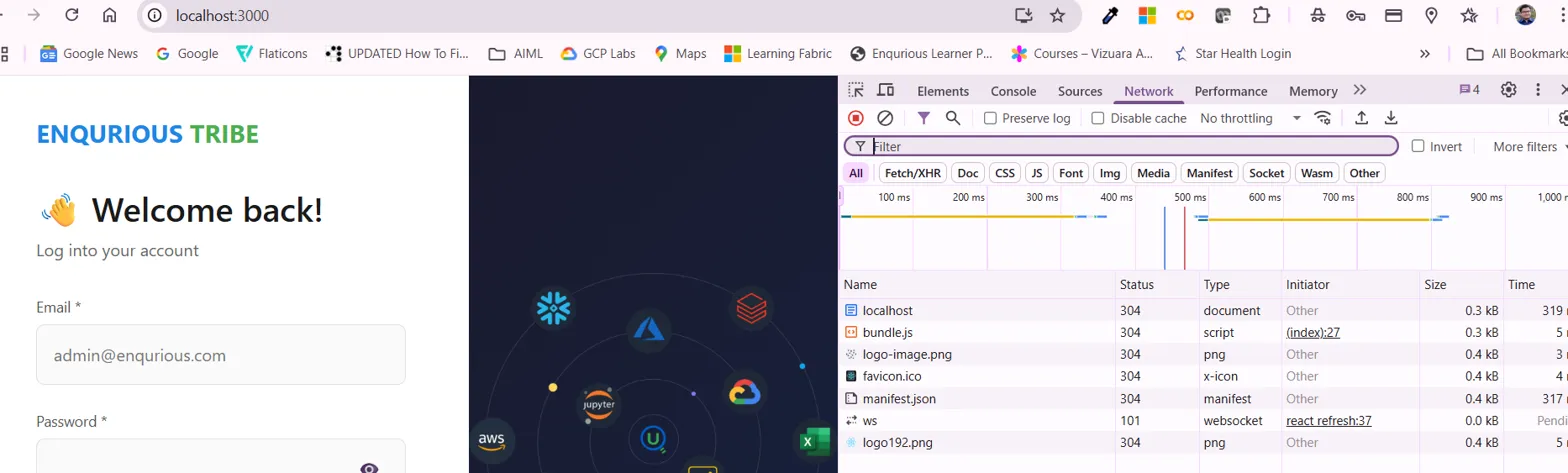Clear the network log
1568x473 pixels.
click(885, 118)
